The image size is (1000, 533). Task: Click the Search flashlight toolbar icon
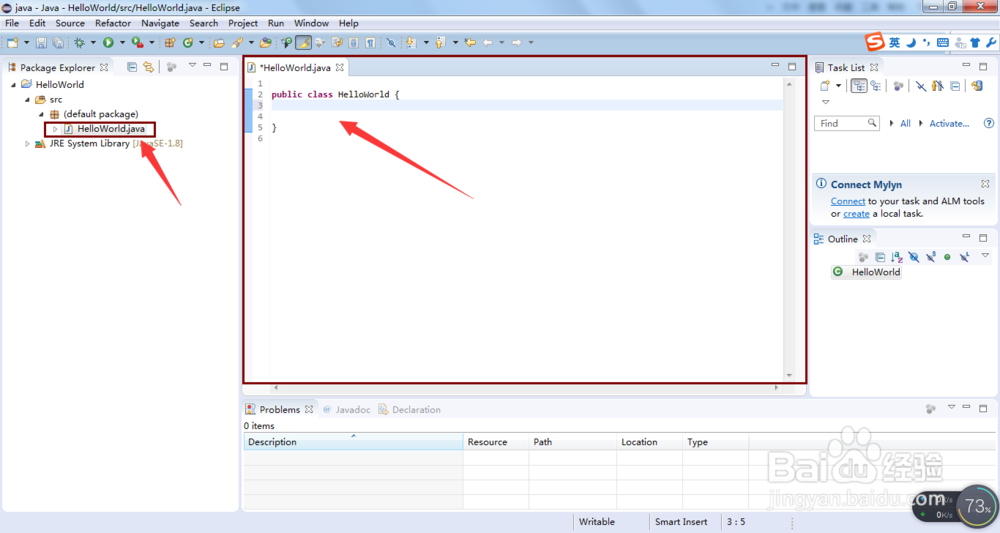237,43
